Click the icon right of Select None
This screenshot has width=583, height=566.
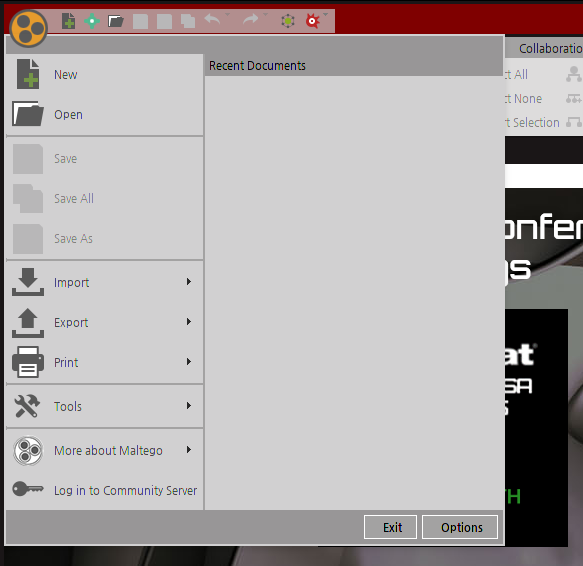(574, 99)
